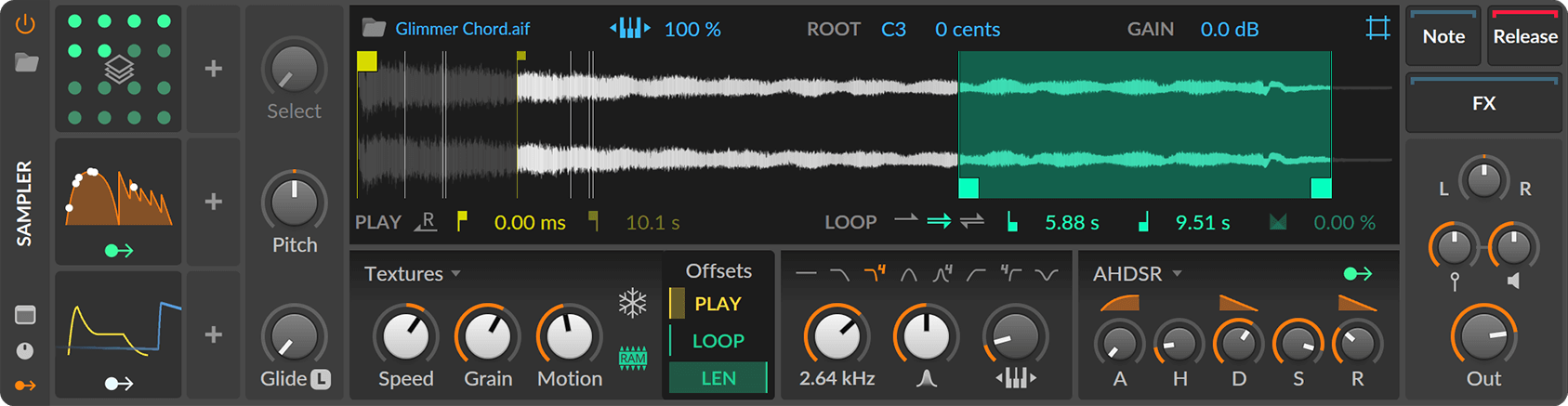Select the last notch filter shape icon
The width and height of the screenshot is (1568, 406).
pos(1047,274)
